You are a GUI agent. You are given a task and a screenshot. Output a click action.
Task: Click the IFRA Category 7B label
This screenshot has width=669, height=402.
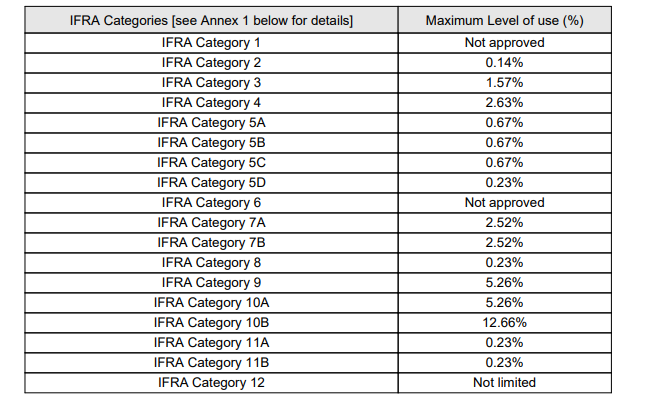click(209, 243)
